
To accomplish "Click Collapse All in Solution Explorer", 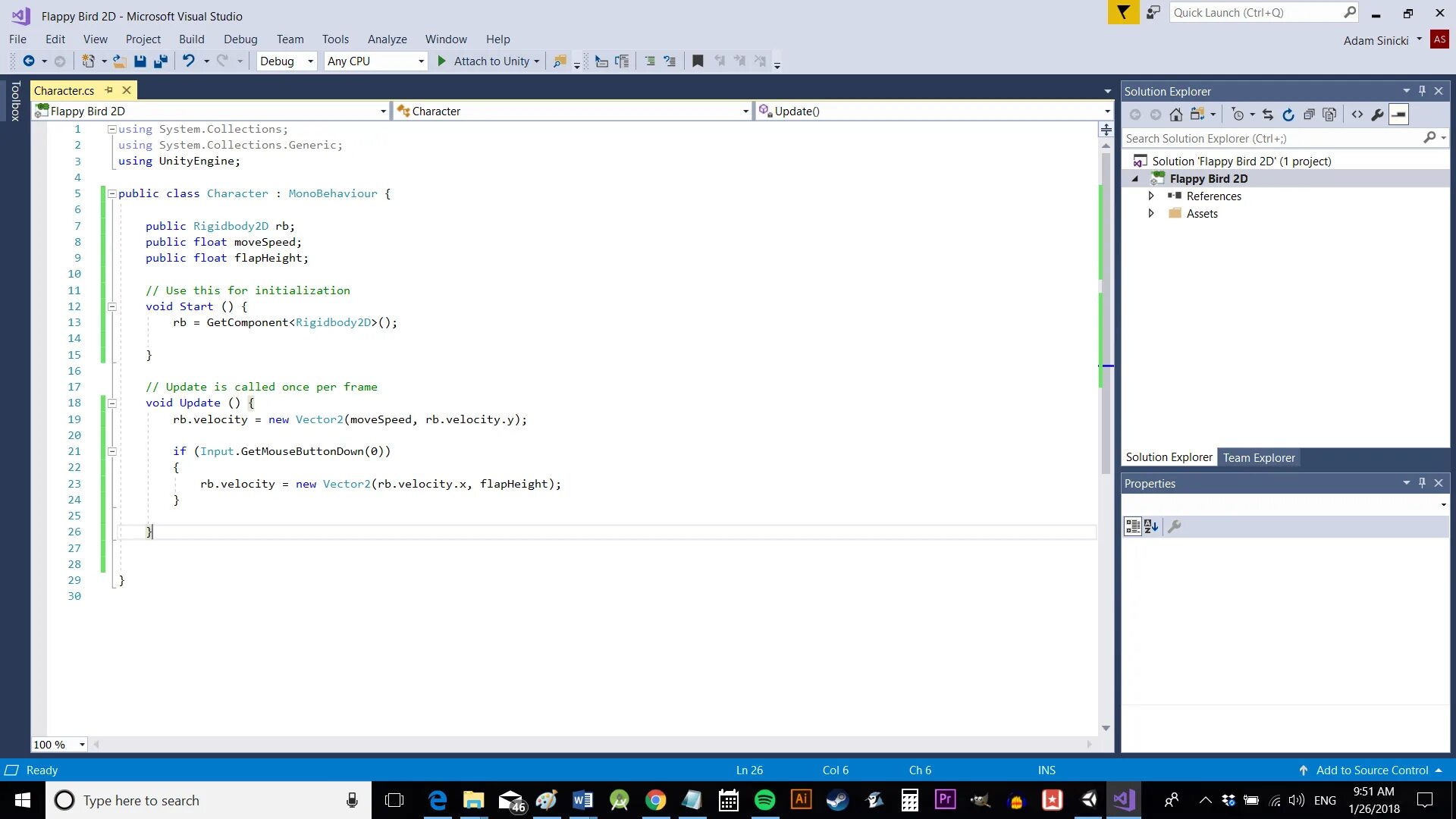I will tap(1309, 115).
